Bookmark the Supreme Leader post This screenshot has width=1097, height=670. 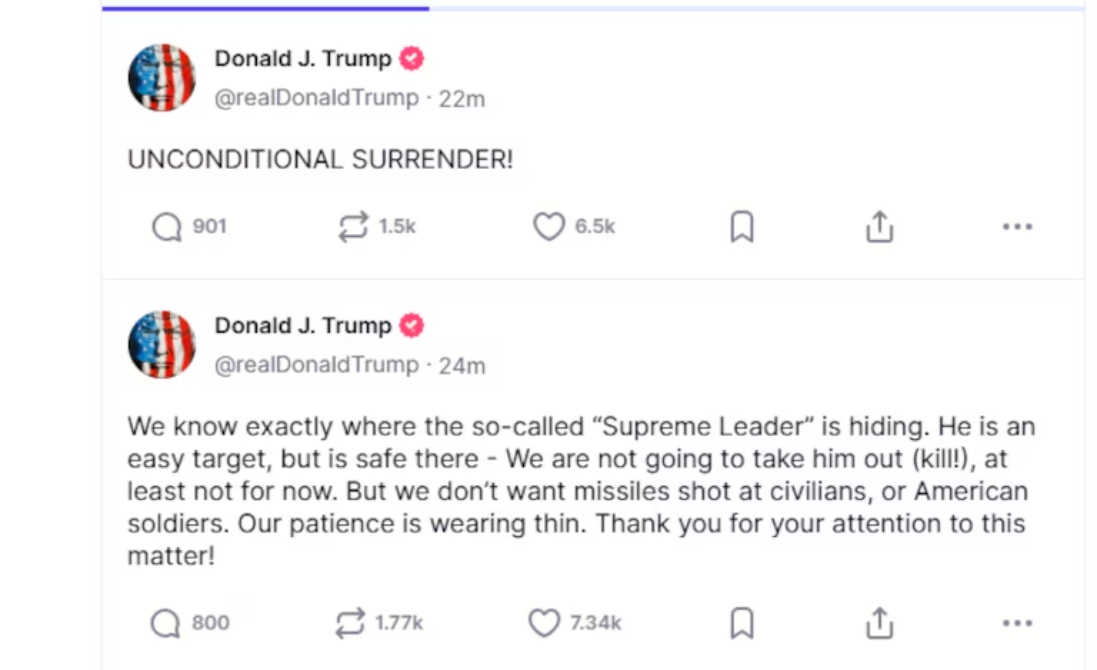pyautogui.click(x=741, y=624)
